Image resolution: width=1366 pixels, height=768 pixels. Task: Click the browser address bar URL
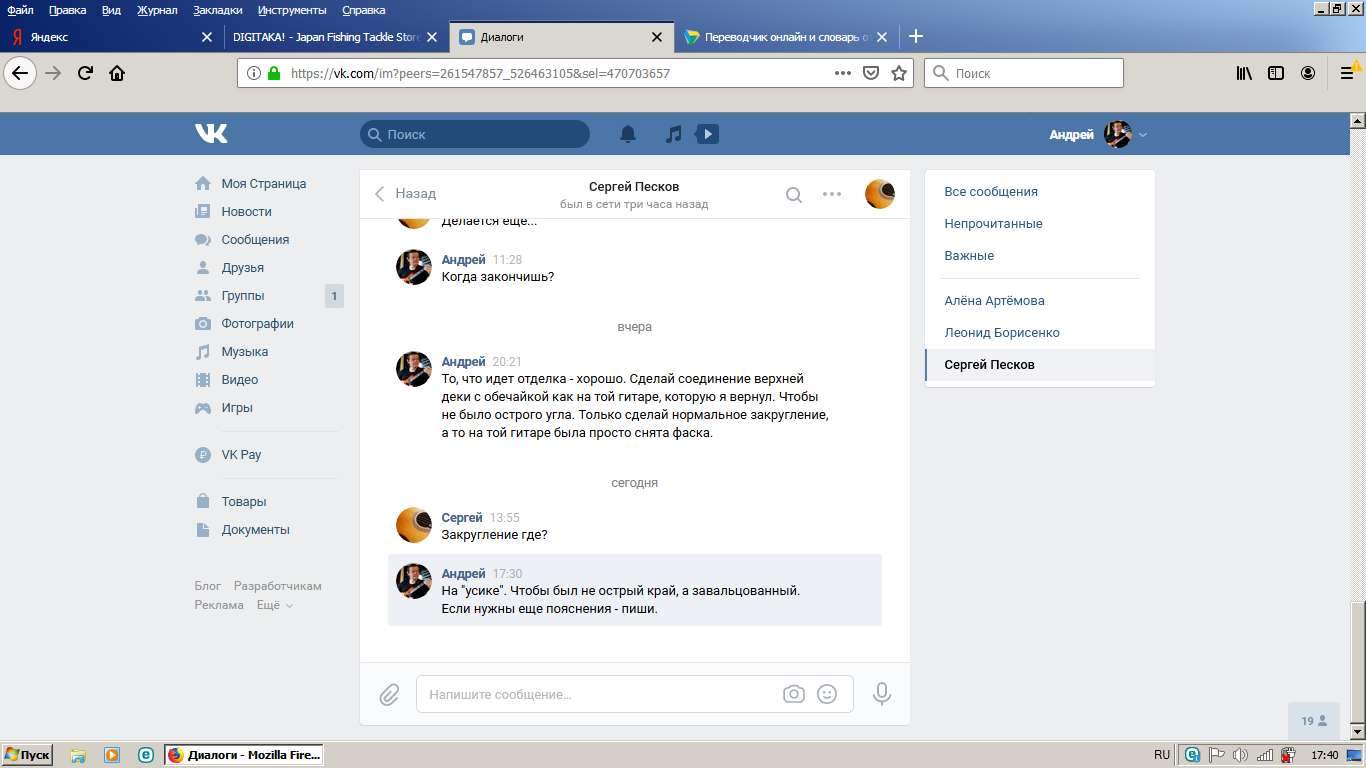[x=480, y=73]
